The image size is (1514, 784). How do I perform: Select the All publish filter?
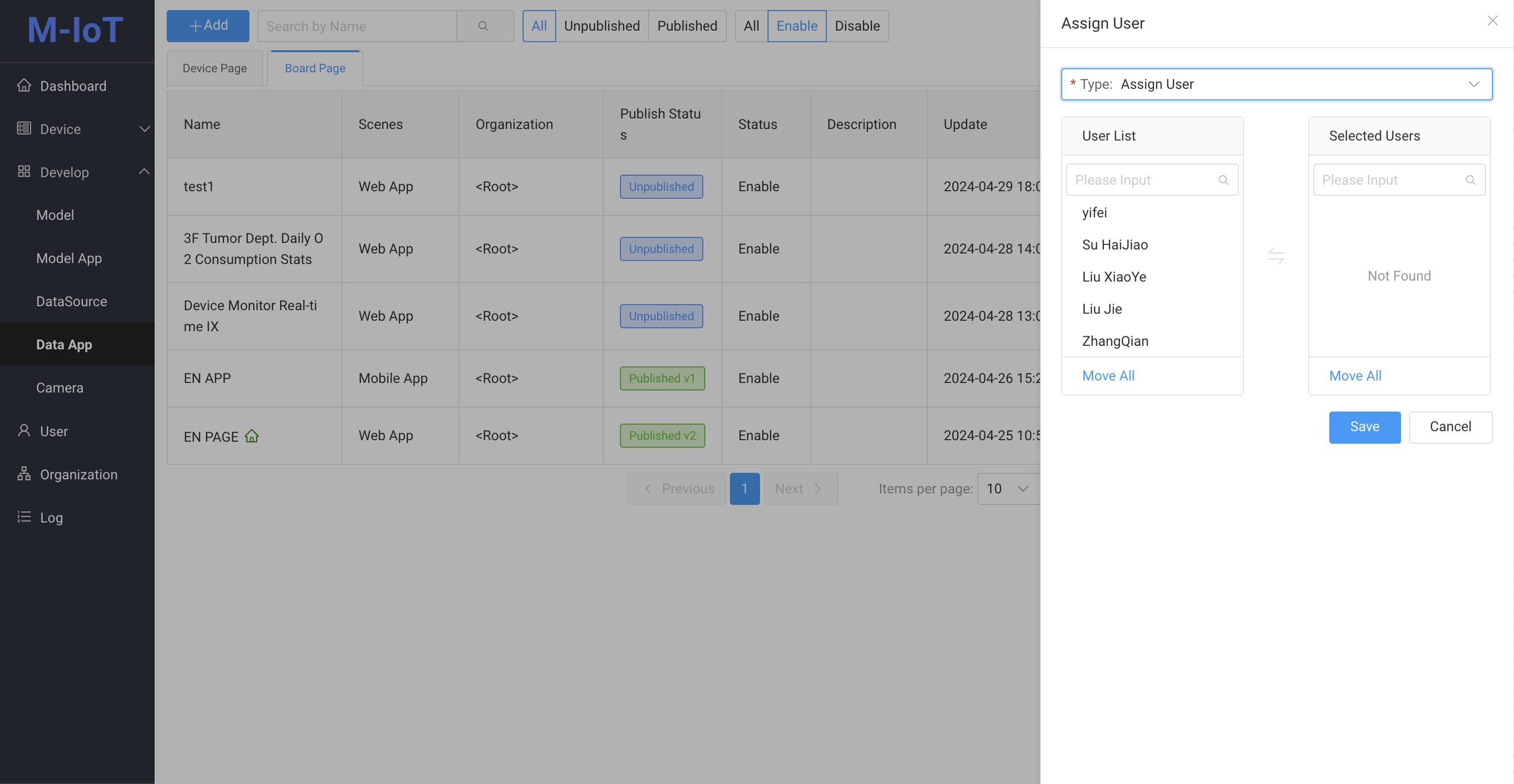tap(539, 26)
